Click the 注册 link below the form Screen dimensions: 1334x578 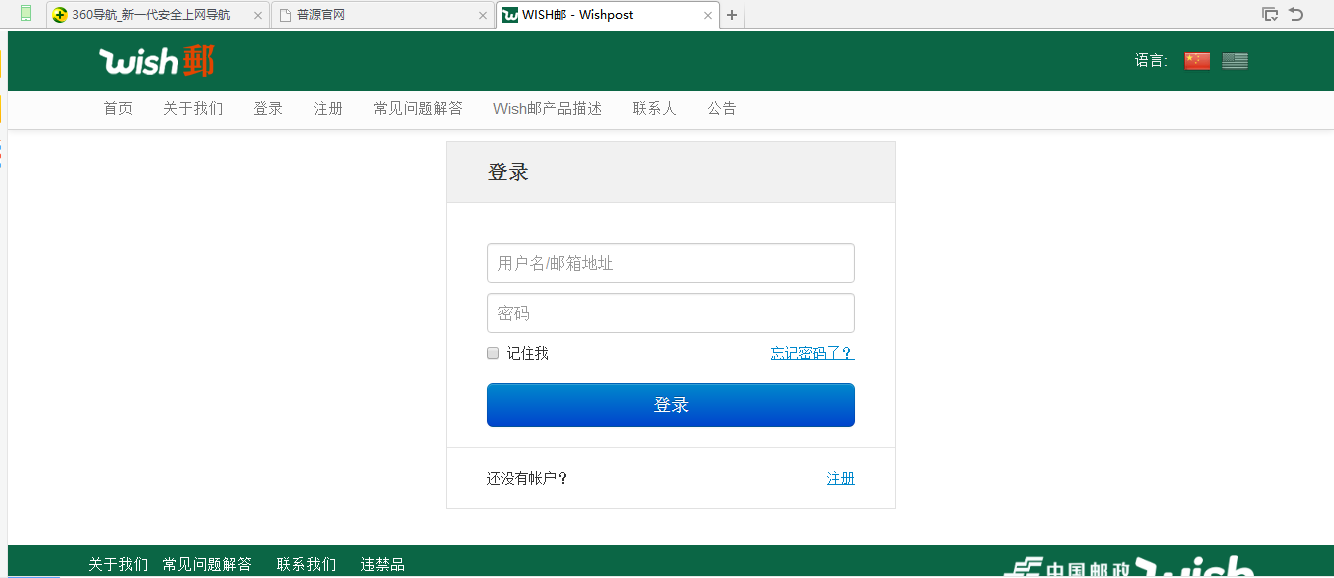[840, 478]
